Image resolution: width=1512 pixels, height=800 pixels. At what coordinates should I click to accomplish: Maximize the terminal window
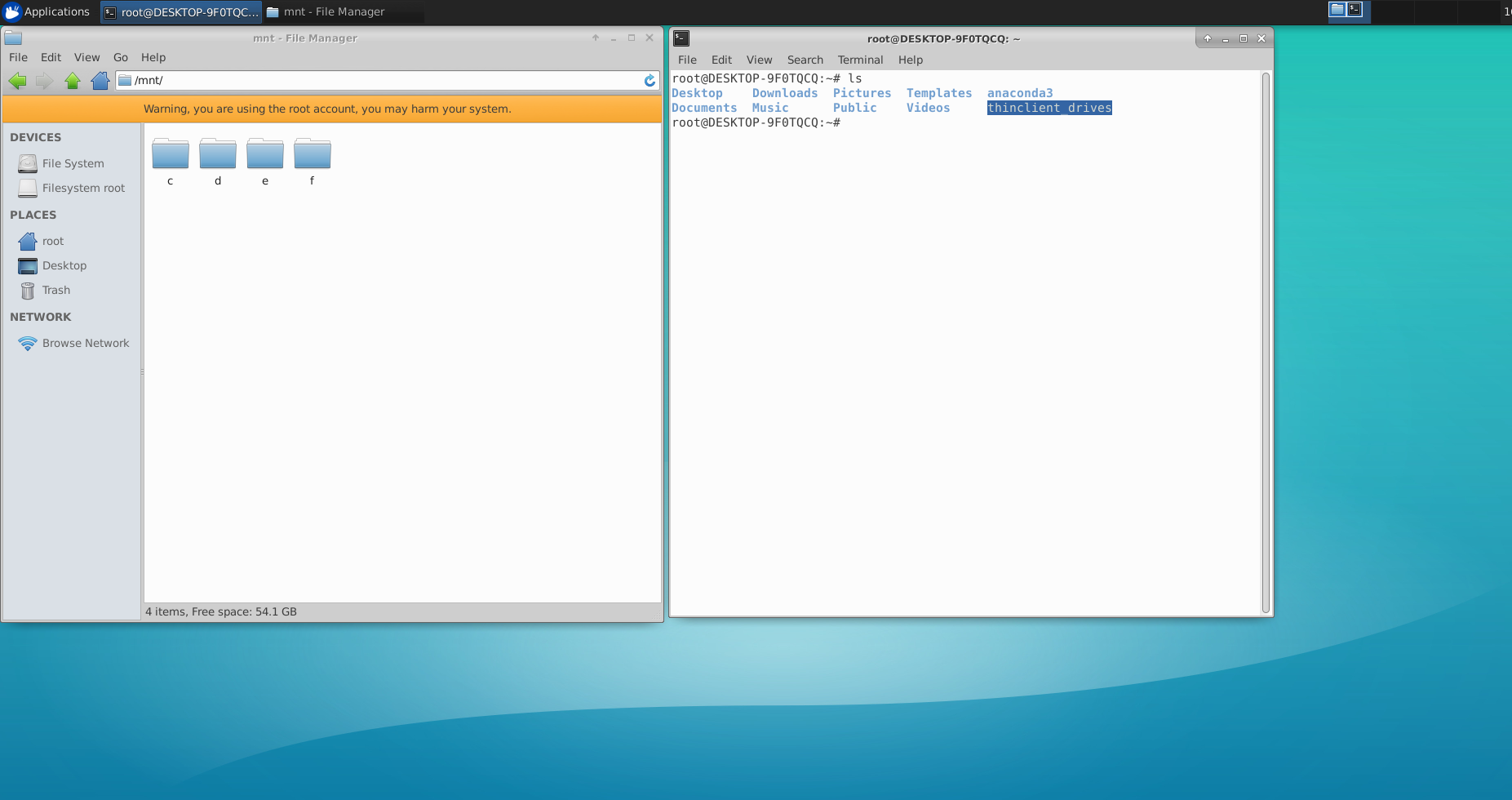point(1244,38)
